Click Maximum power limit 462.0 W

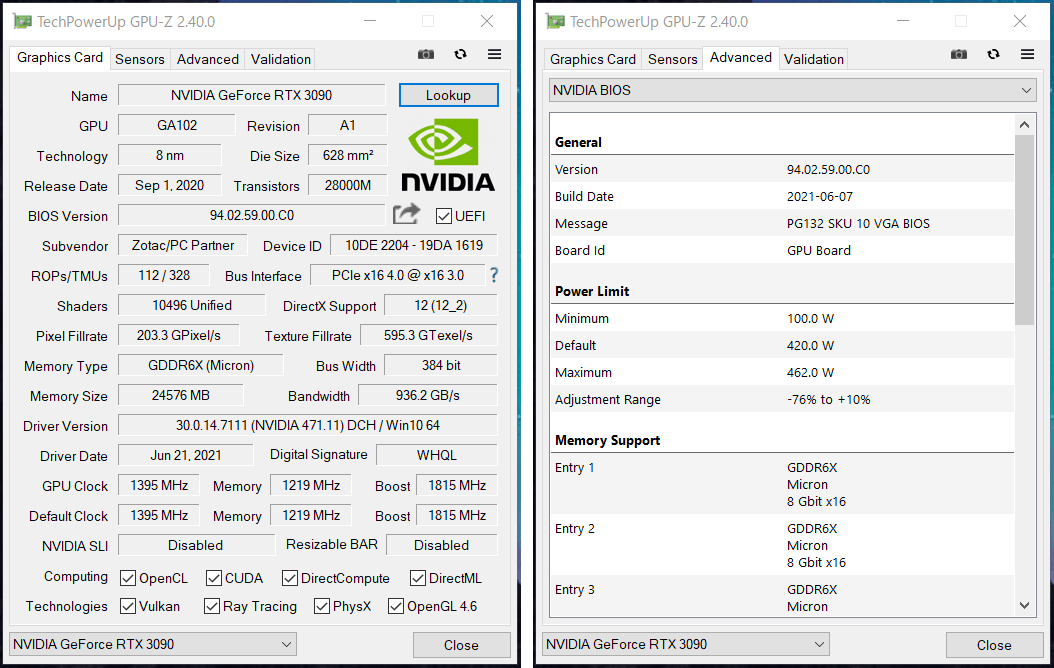[811, 372]
